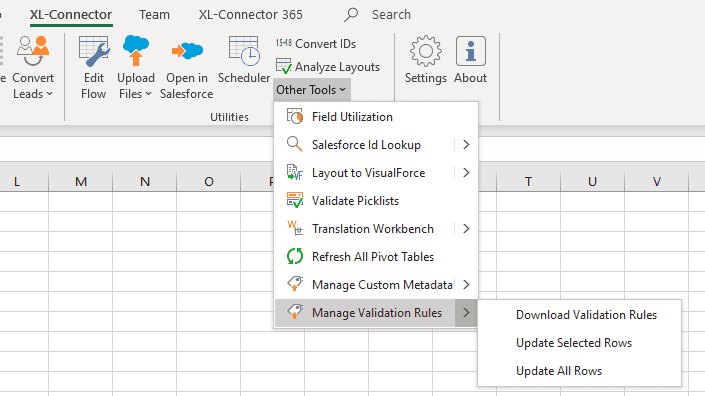The image size is (705, 396).
Task: Open XL-Connector Settings gear
Action: pos(425,60)
